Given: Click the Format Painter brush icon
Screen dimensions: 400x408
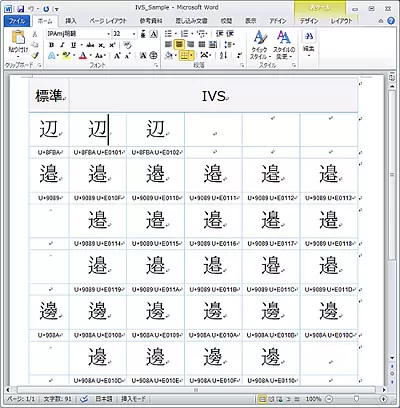Looking at the screenshot, I should pyautogui.click(x=35, y=55).
